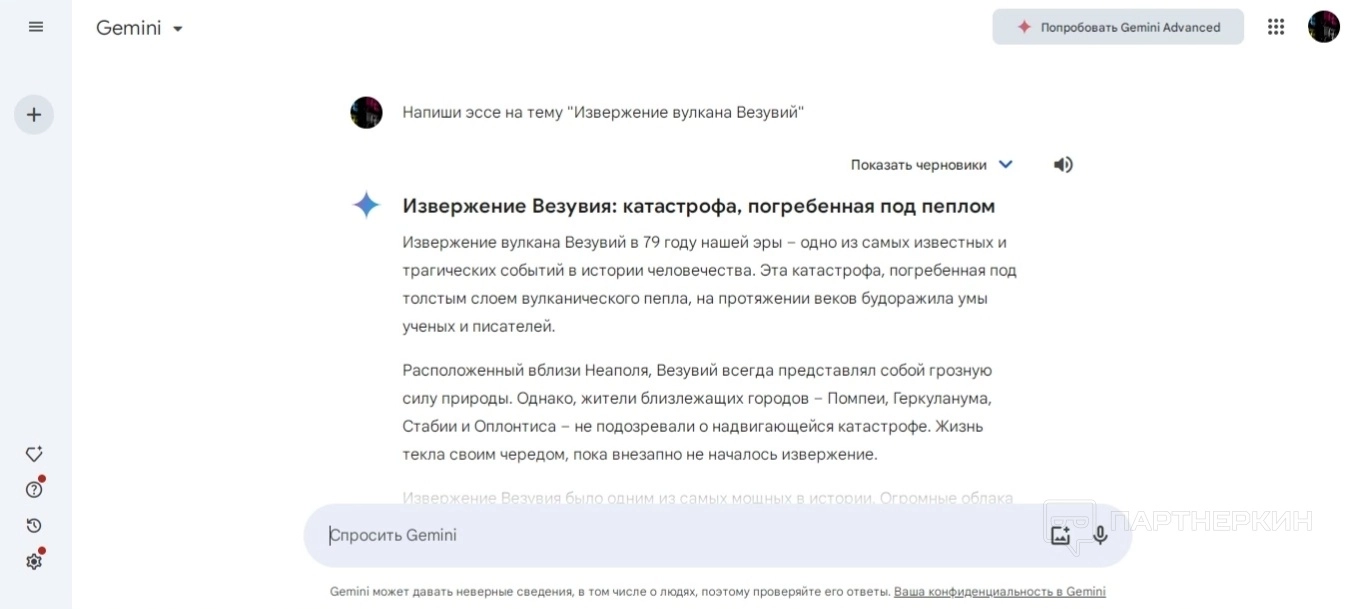Open Gemini model selector dropdown
This screenshot has width=1364, height=609.
tap(140, 28)
